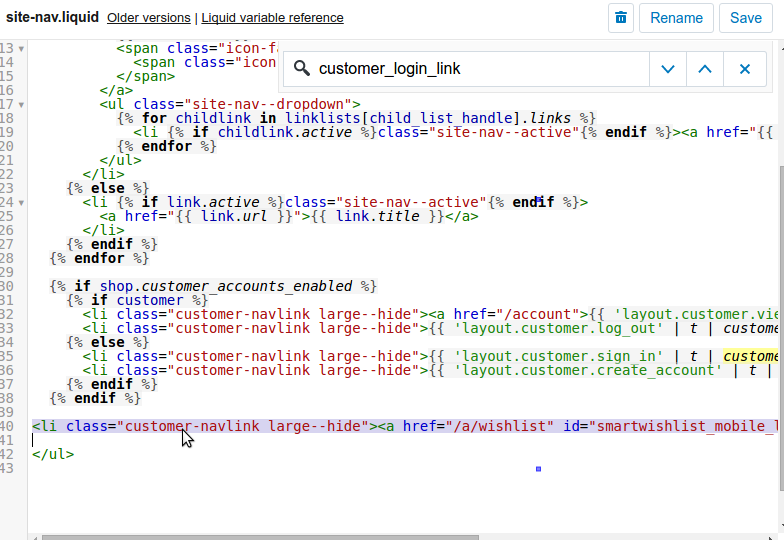
Task: Click the 'site-nav.liquid' file title
Action: pos(52,17)
